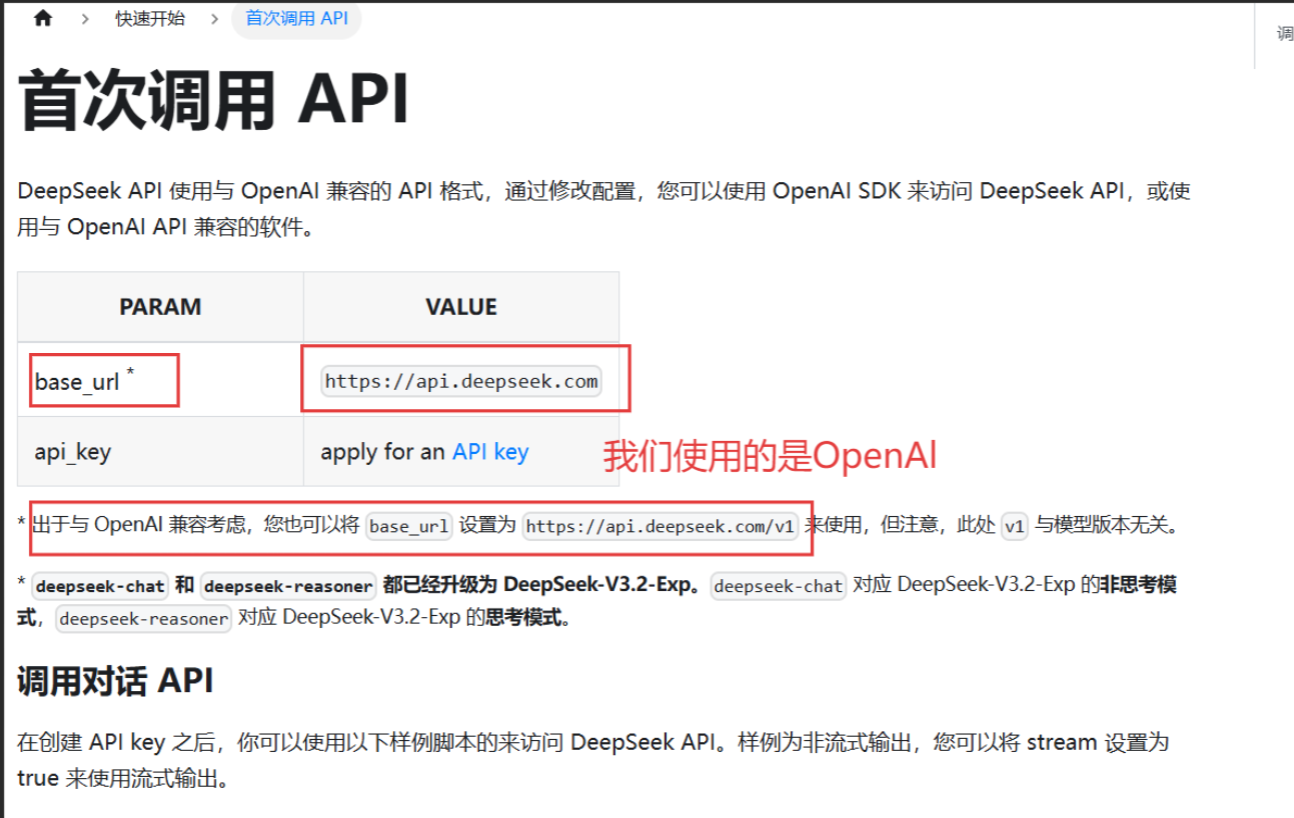Viewport: 1294px width, 818px height.
Task: Click the 调用对话 API section heading
Action: [116, 682]
